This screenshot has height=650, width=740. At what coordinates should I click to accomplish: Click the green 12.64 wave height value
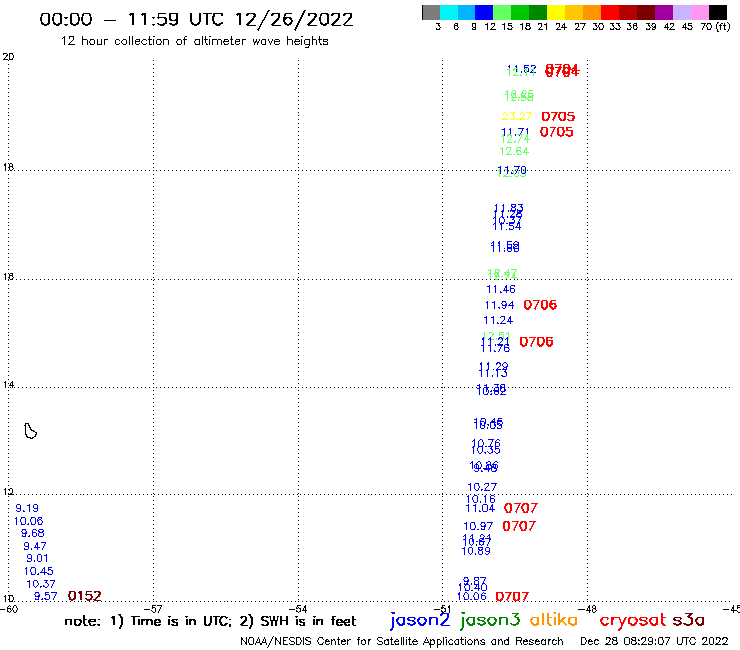point(514,151)
